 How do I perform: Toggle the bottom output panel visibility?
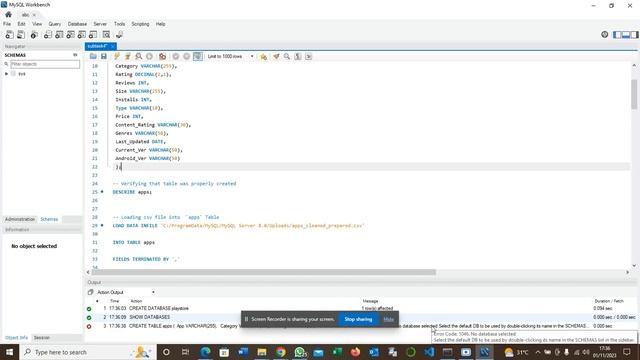click(x=626, y=35)
